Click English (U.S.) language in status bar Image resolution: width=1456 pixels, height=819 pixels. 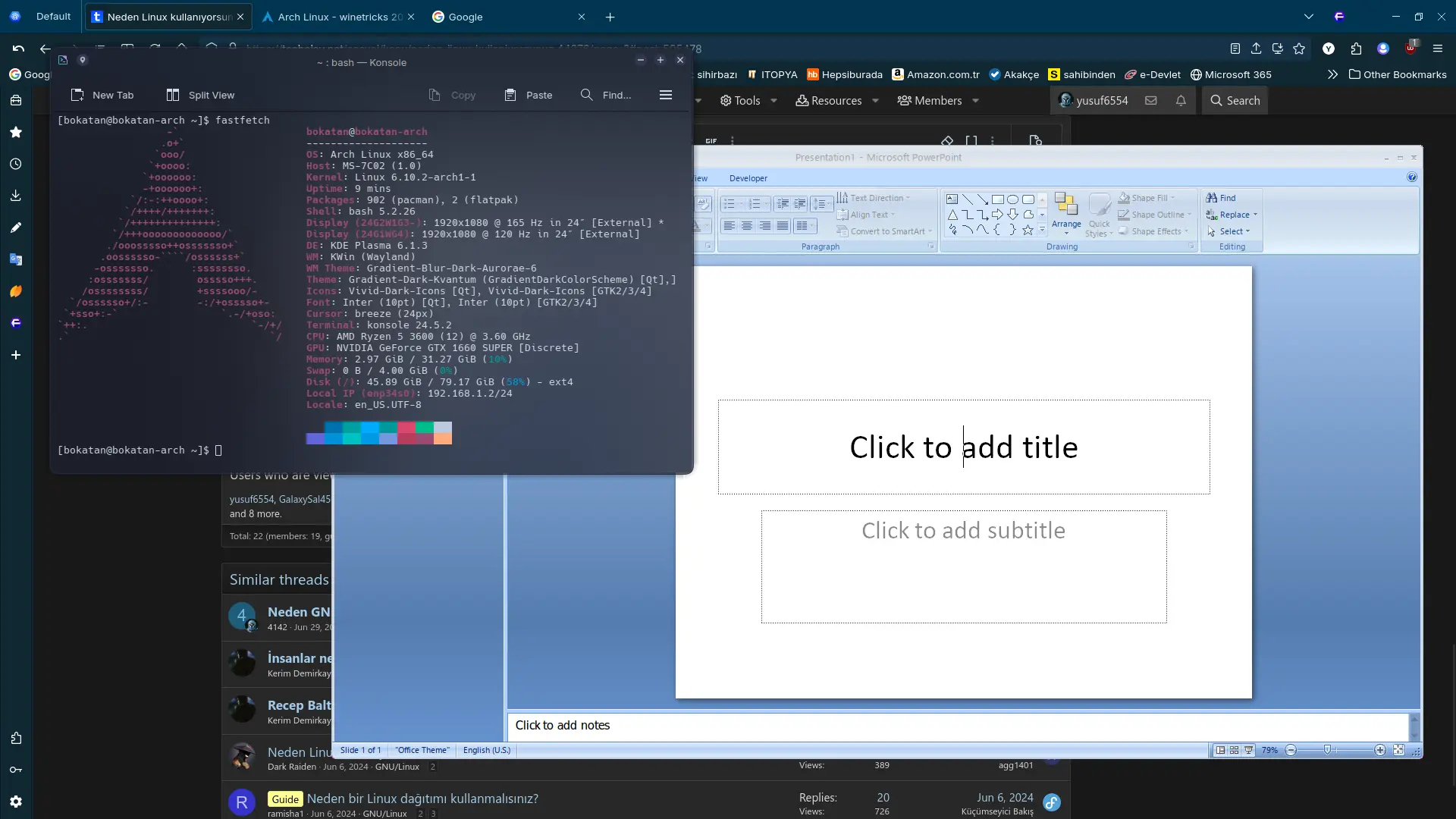click(x=487, y=750)
